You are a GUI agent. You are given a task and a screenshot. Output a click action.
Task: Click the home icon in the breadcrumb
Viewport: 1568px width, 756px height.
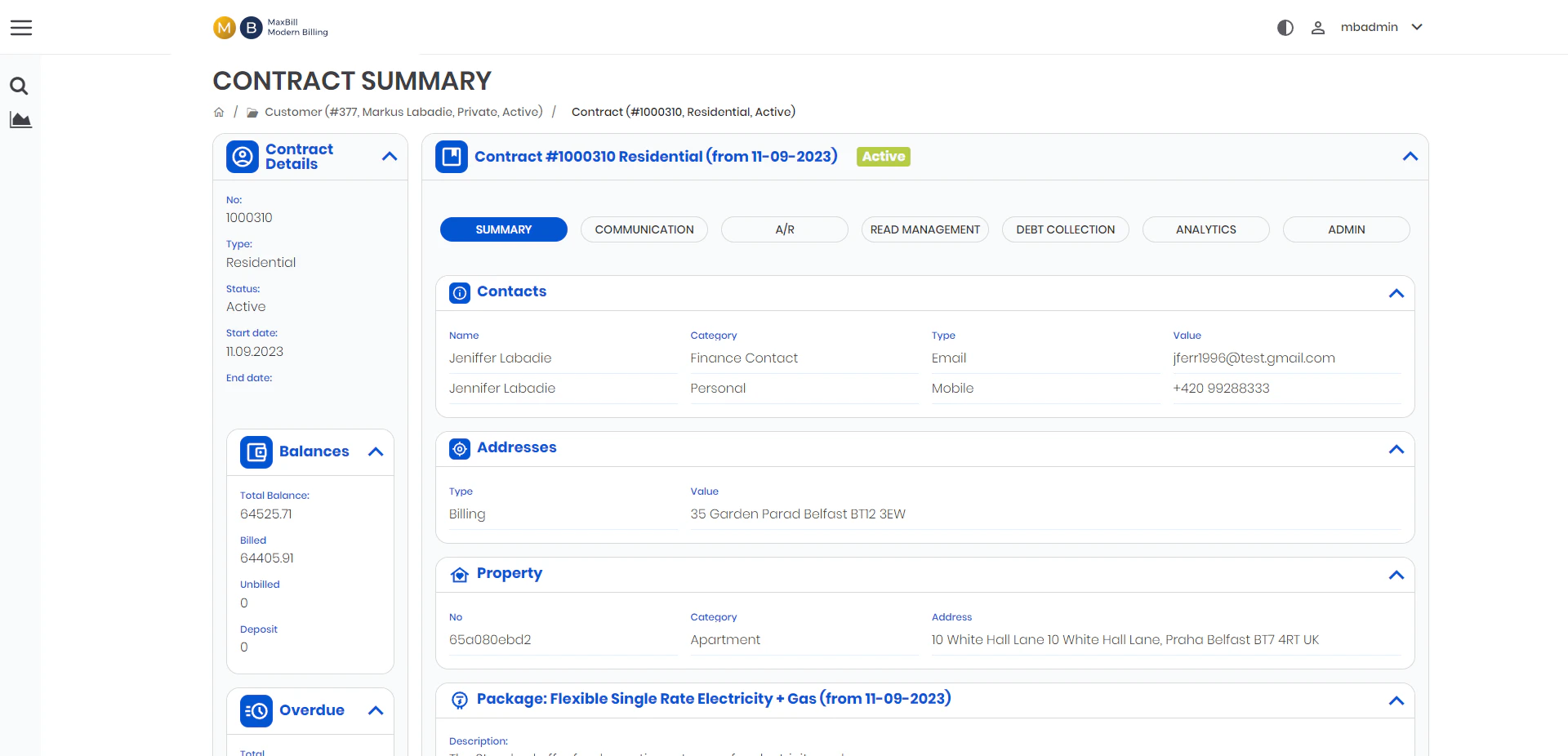click(x=218, y=112)
